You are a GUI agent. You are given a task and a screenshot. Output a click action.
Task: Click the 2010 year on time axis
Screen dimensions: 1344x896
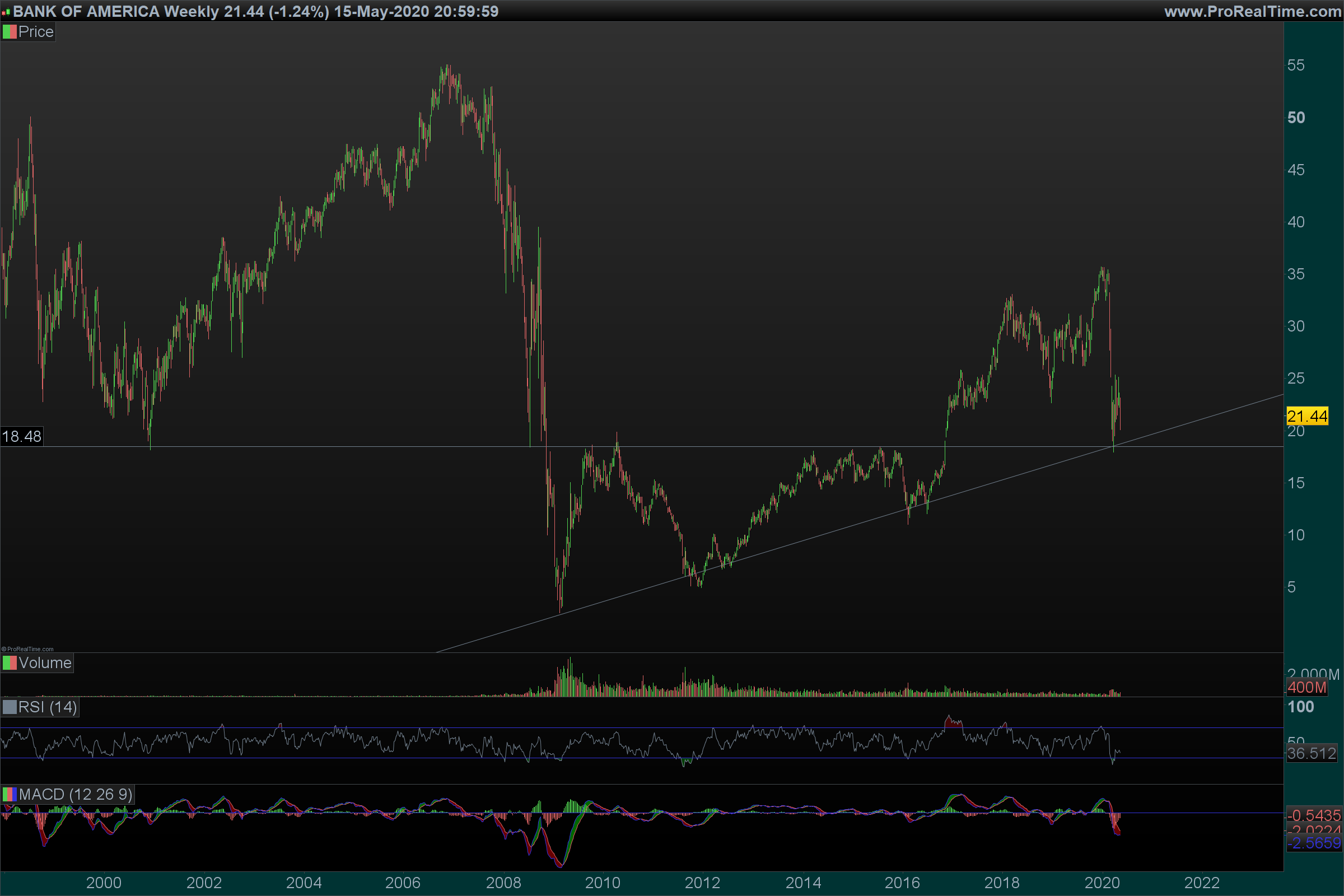tap(603, 883)
